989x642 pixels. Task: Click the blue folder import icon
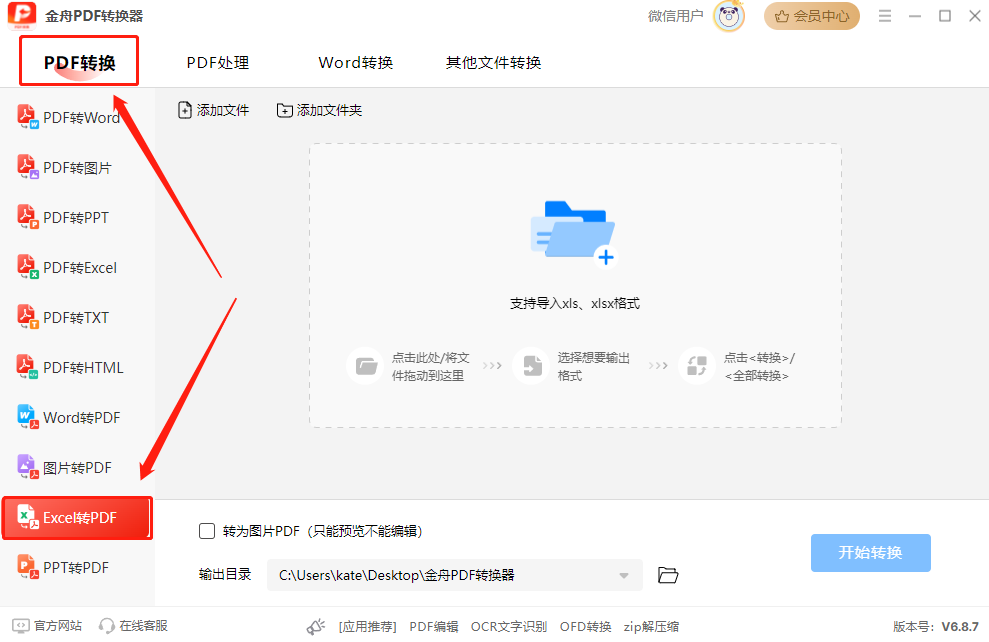(x=573, y=233)
